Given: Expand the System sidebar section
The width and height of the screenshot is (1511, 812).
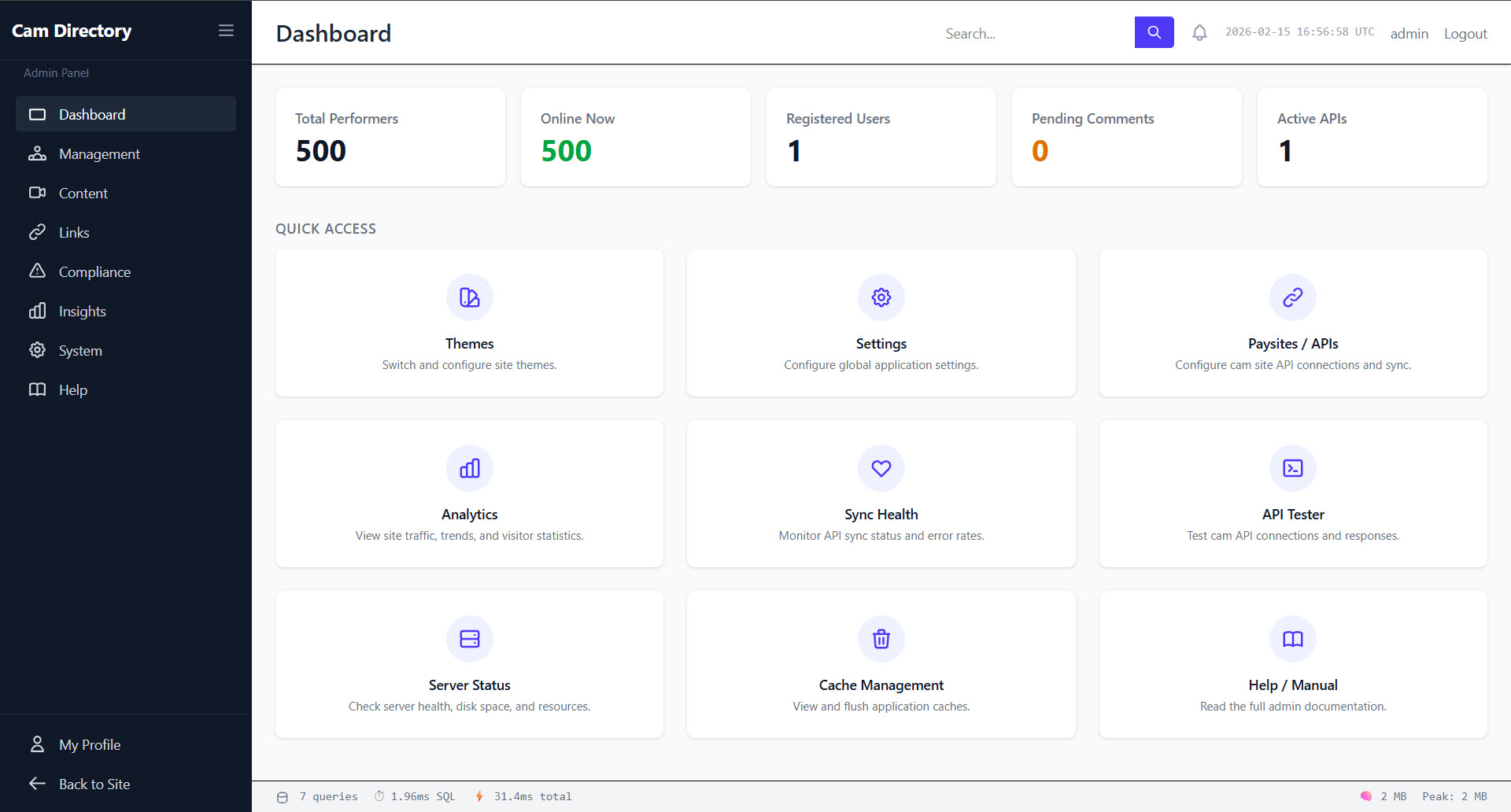Looking at the screenshot, I should click(x=80, y=351).
